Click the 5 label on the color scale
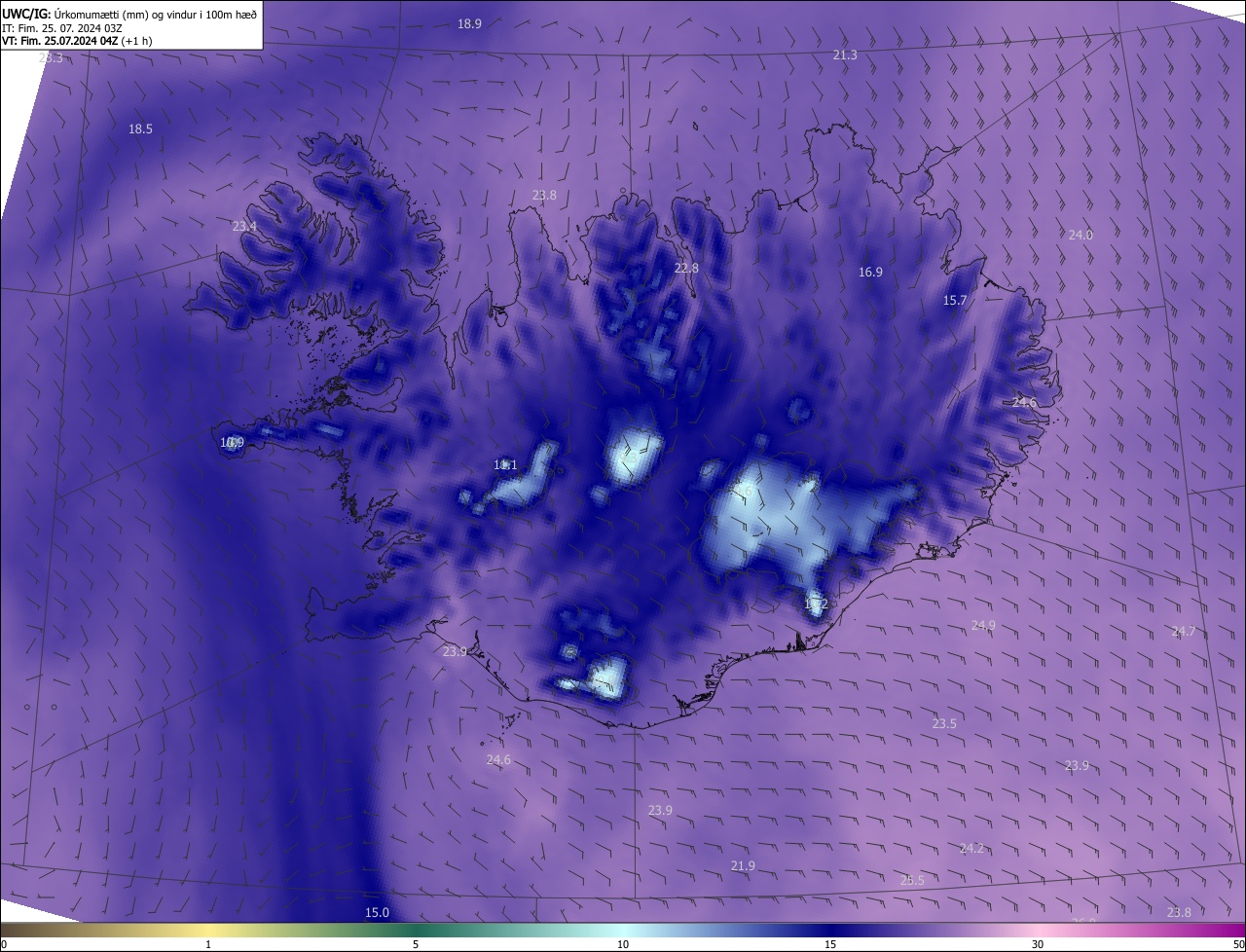The image size is (1246, 952). pos(416,944)
